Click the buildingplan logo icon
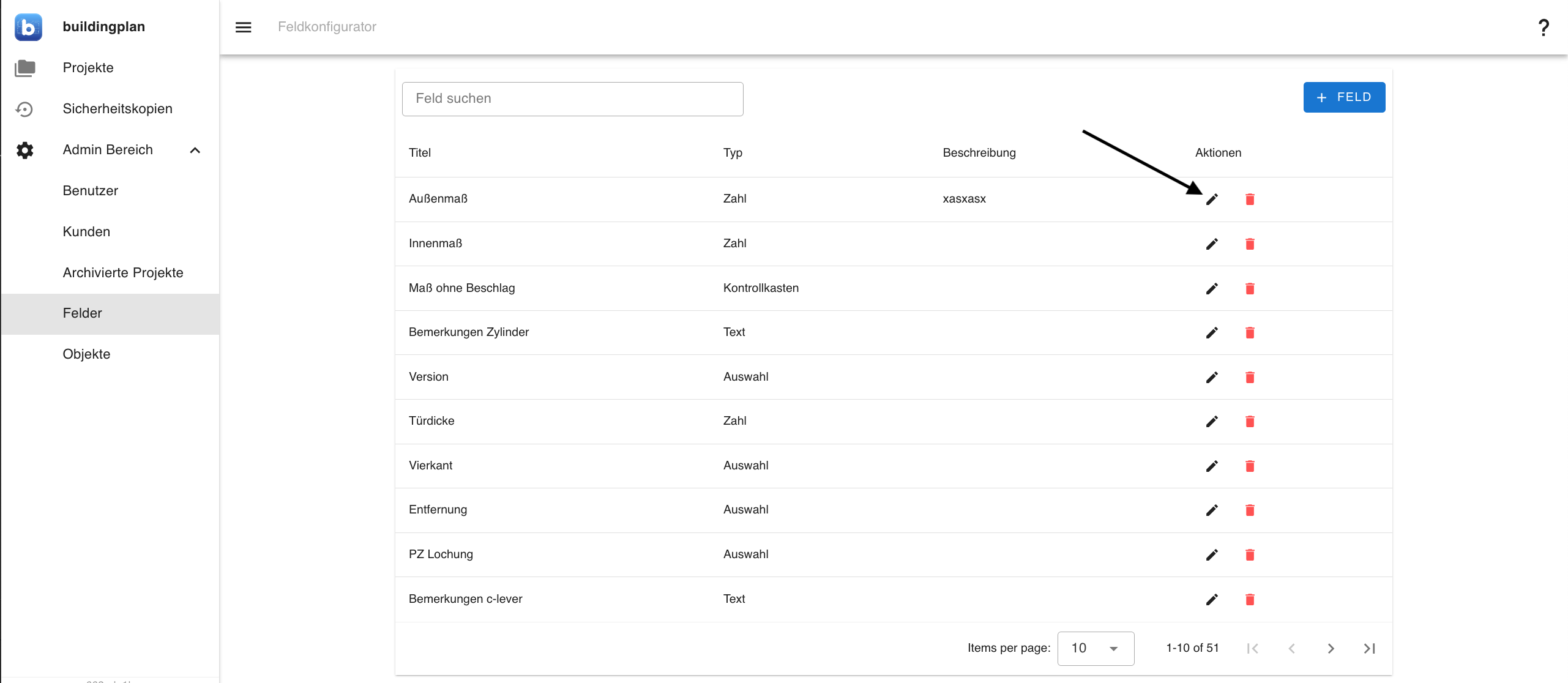 [x=28, y=27]
